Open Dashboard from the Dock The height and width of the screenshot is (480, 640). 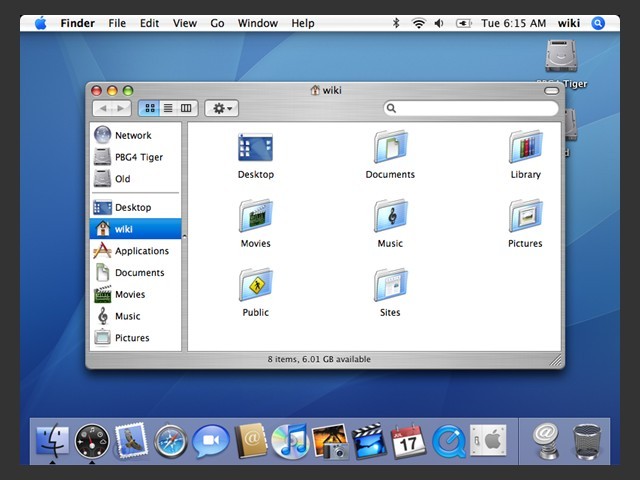[92, 441]
